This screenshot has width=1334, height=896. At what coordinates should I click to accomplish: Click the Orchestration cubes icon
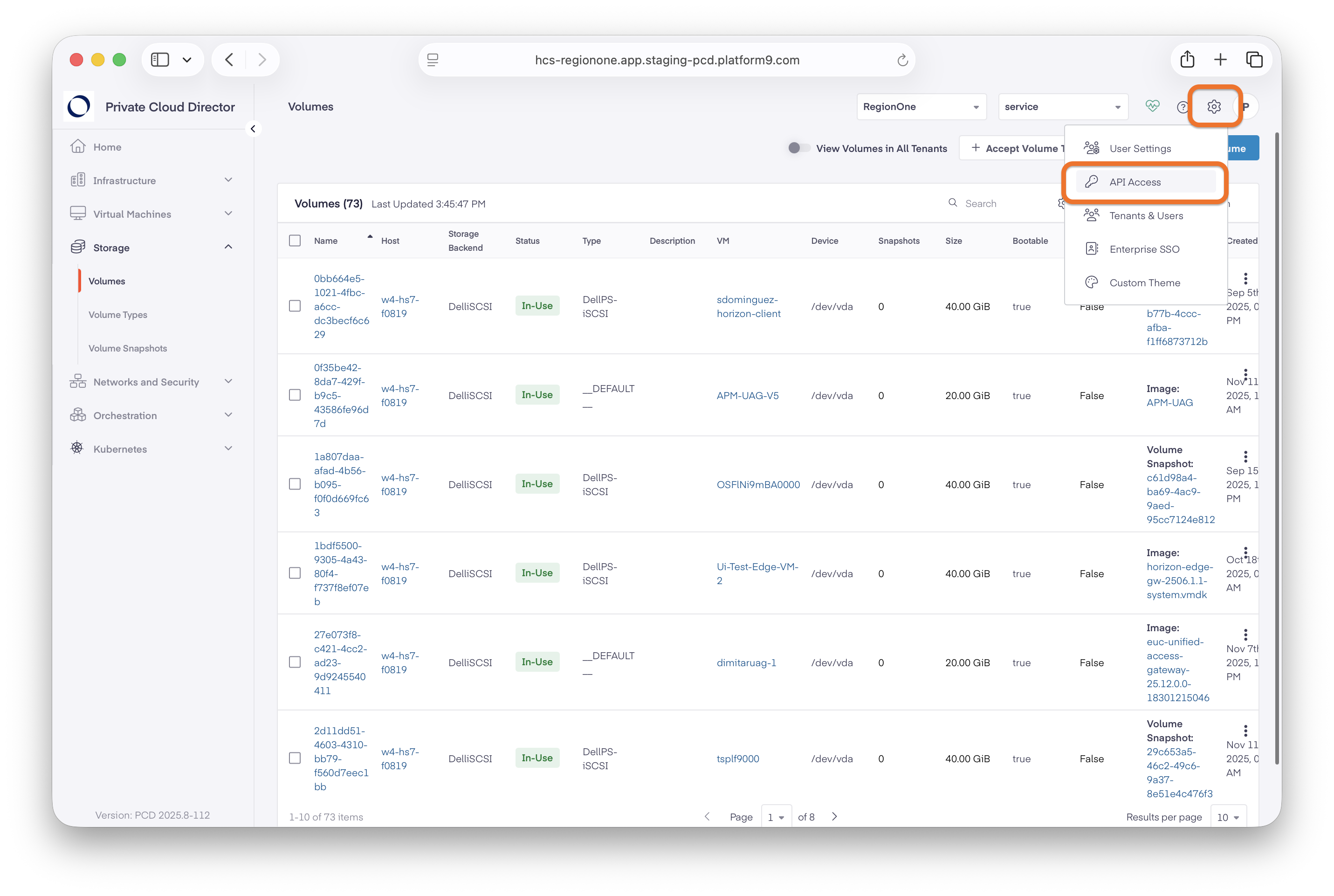[x=78, y=415]
